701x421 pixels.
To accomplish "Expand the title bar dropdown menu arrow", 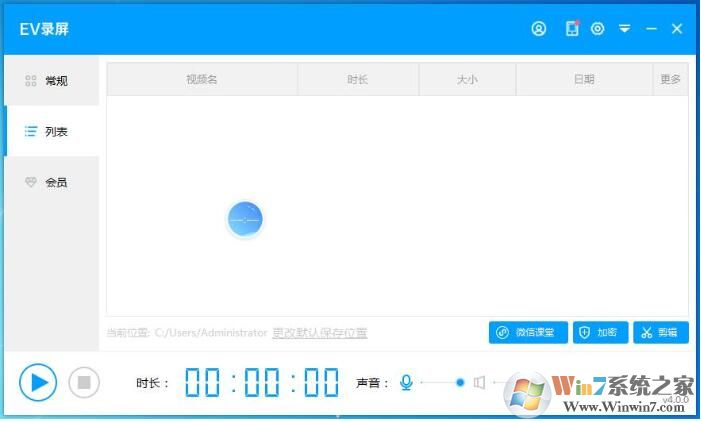I will click(625, 29).
